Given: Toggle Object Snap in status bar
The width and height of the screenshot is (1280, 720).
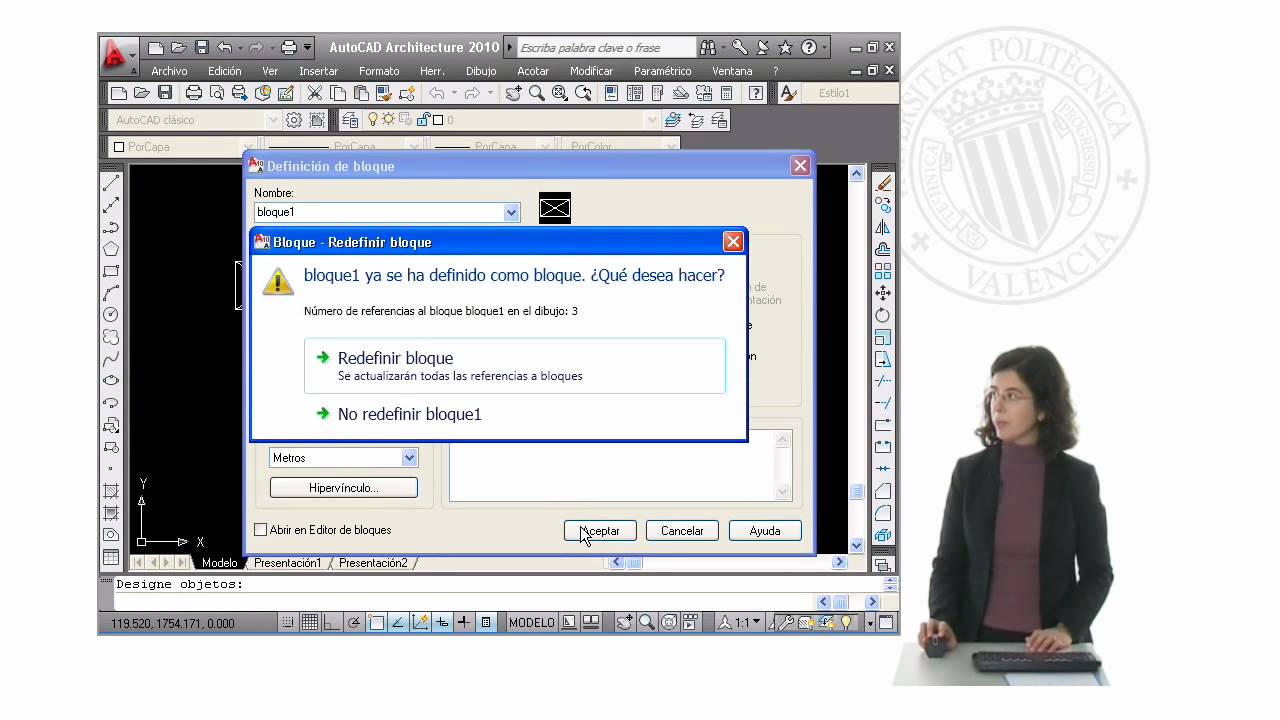Looking at the screenshot, I should (x=376, y=622).
